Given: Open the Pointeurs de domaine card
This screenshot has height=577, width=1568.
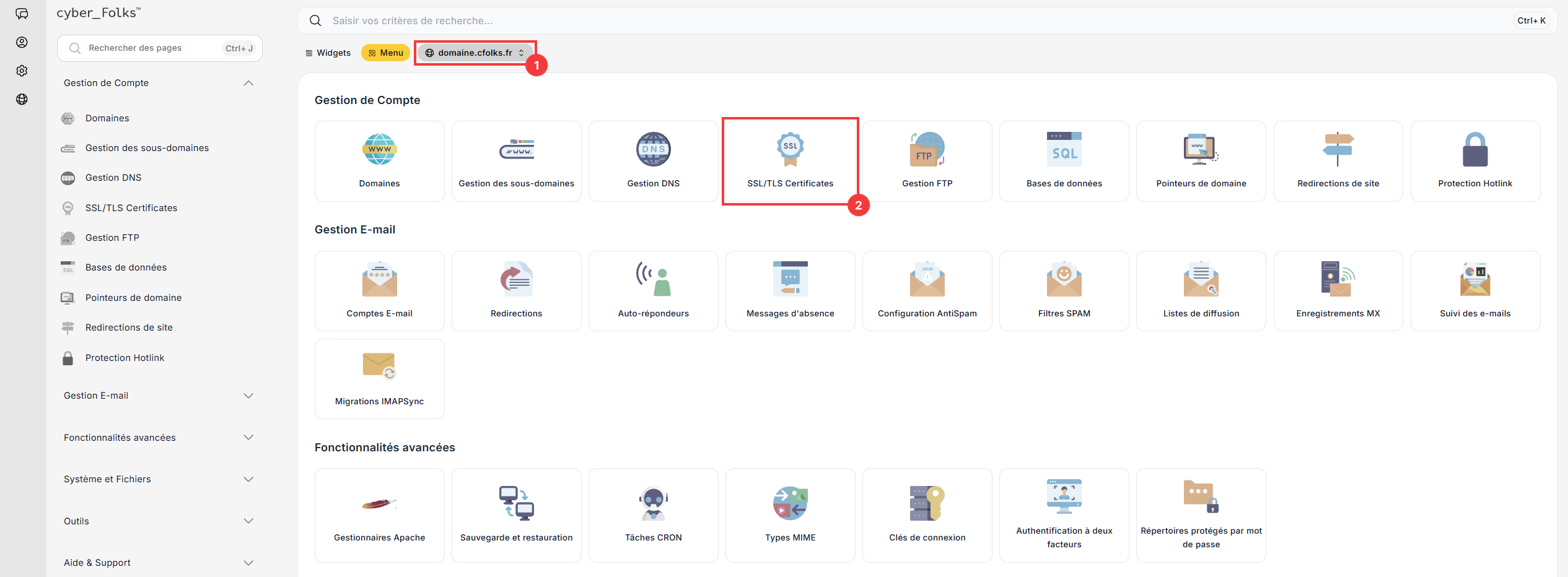Looking at the screenshot, I should [x=1201, y=161].
